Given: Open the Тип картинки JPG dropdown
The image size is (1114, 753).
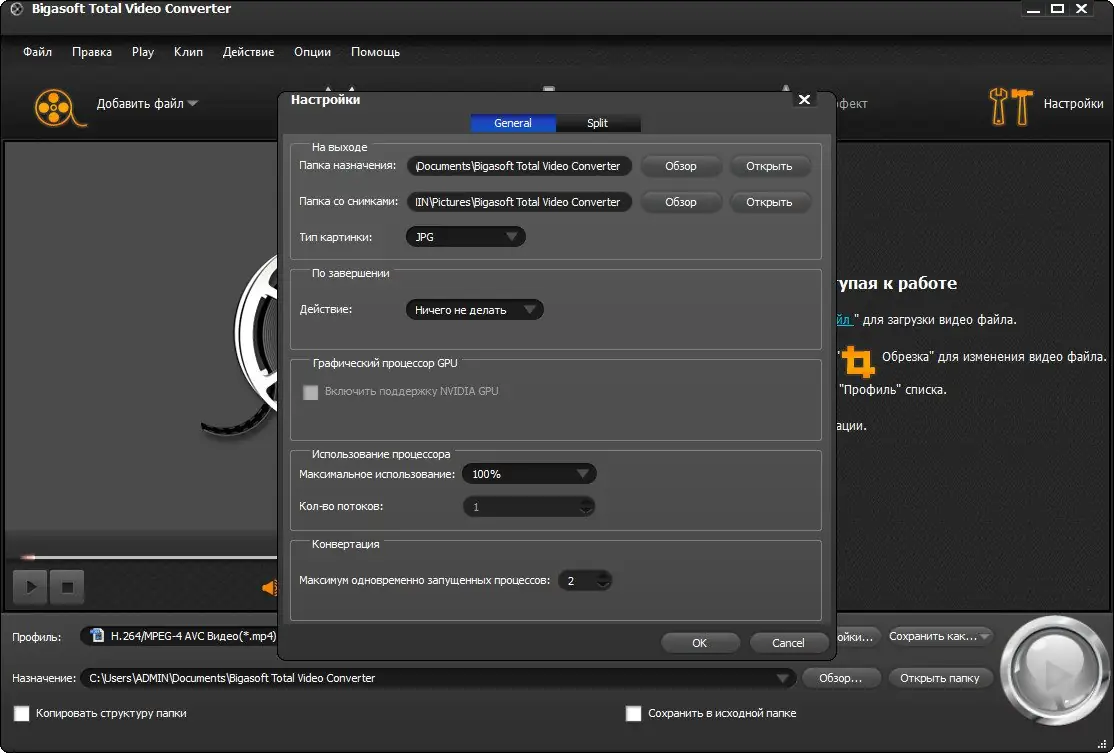Looking at the screenshot, I should [465, 237].
